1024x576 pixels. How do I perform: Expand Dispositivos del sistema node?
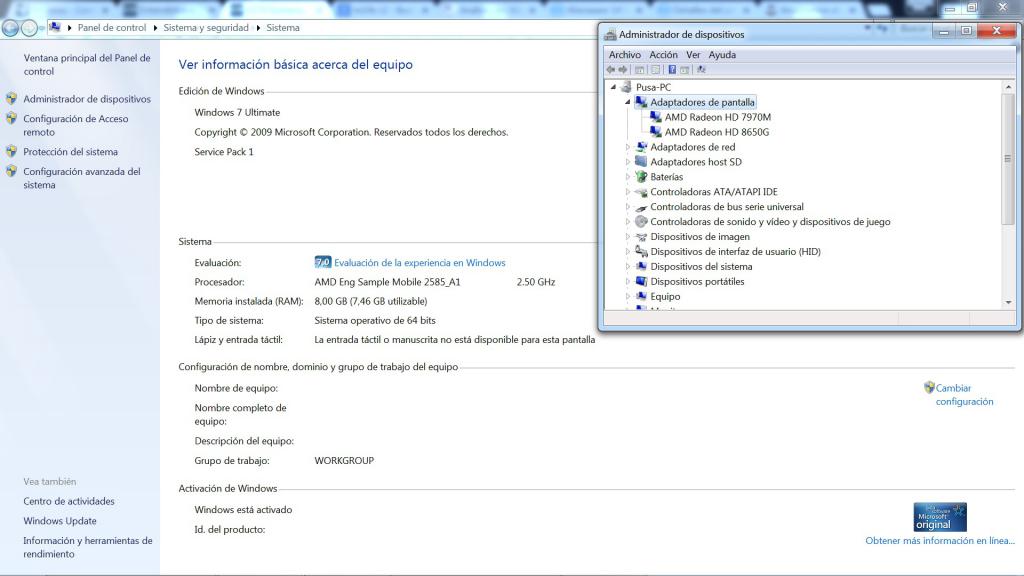coord(628,266)
